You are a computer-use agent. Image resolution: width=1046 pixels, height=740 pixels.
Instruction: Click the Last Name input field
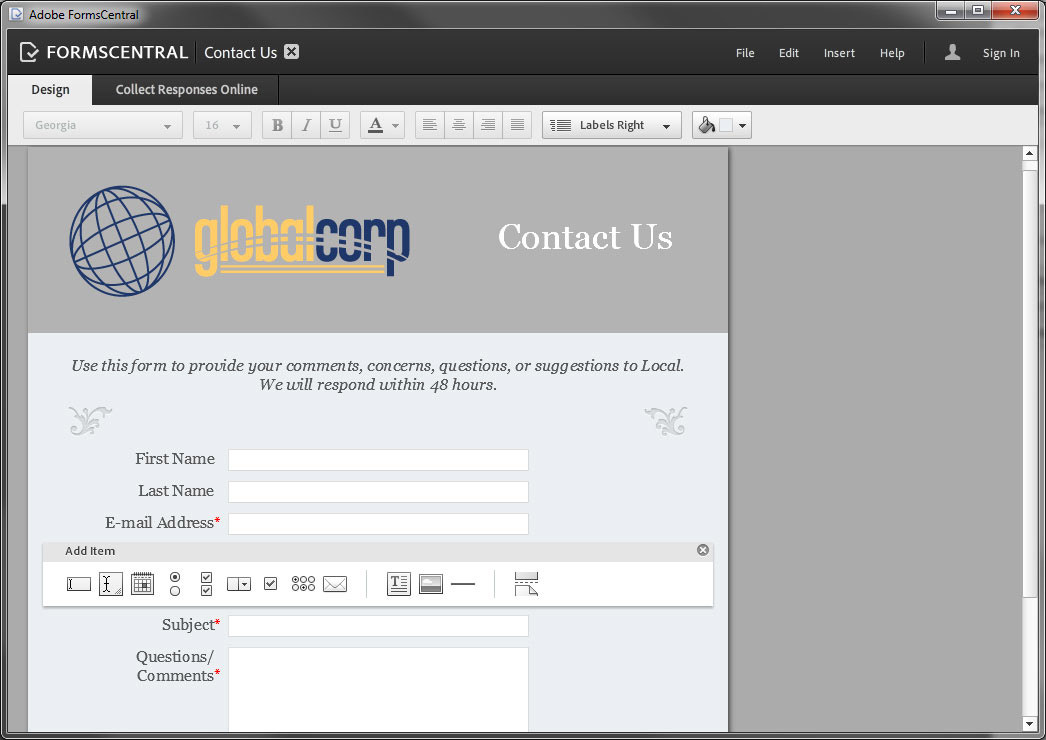pos(378,492)
